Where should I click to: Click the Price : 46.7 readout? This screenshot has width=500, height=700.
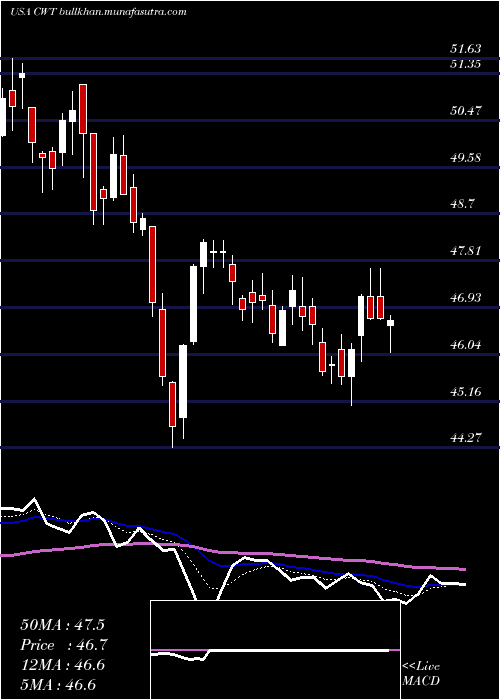tap(63, 645)
